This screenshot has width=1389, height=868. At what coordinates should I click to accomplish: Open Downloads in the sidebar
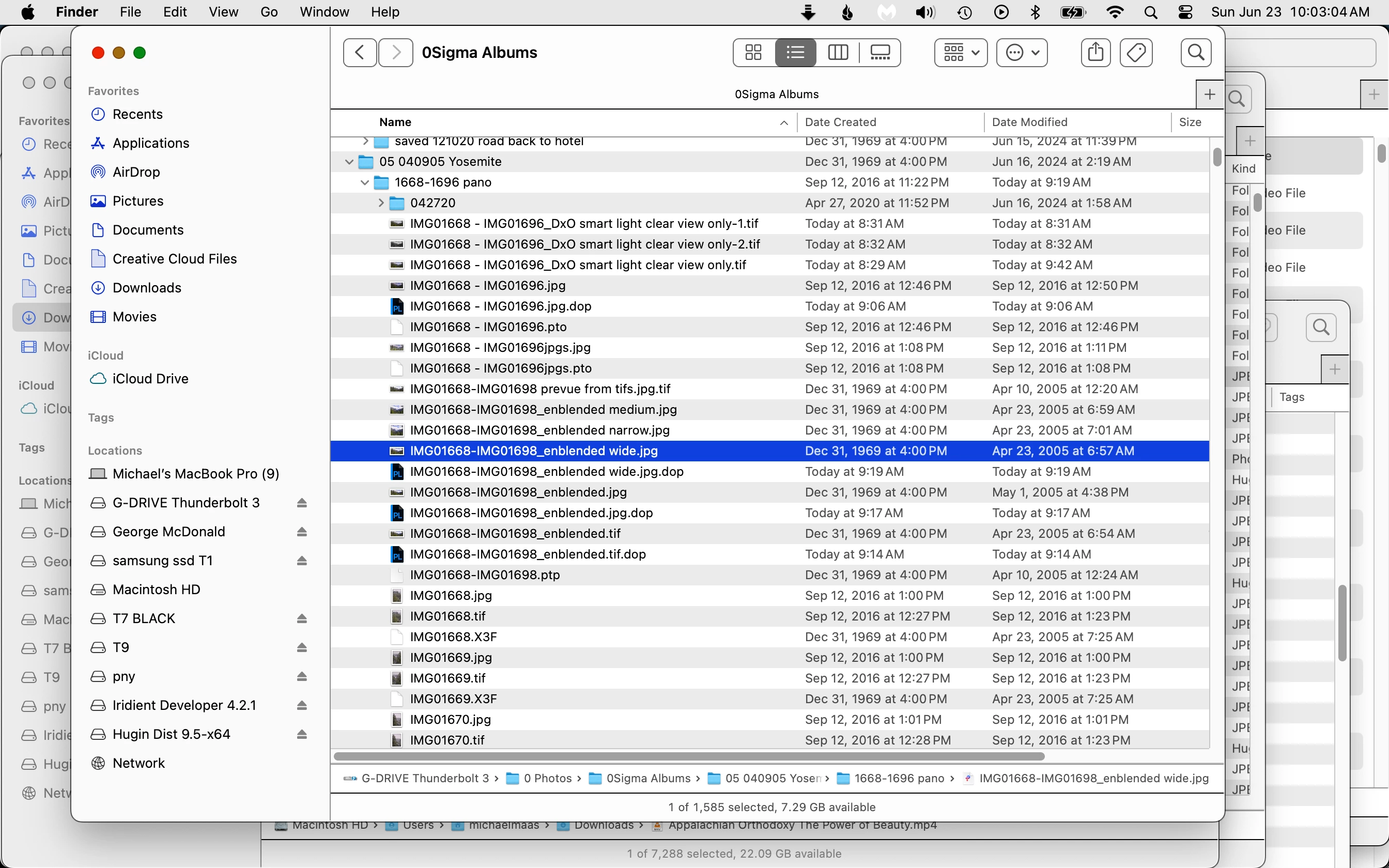click(x=146, y=288)
